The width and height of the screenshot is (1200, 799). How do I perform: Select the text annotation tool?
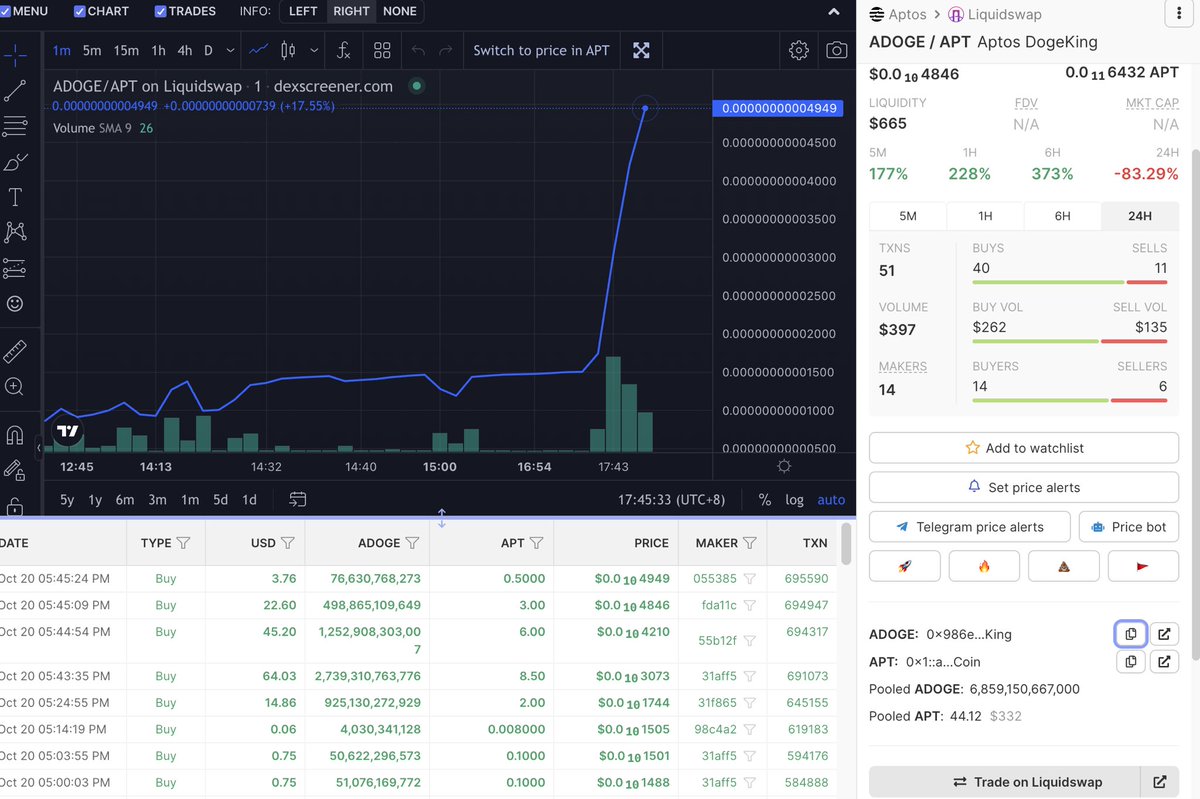coord(15,197)
